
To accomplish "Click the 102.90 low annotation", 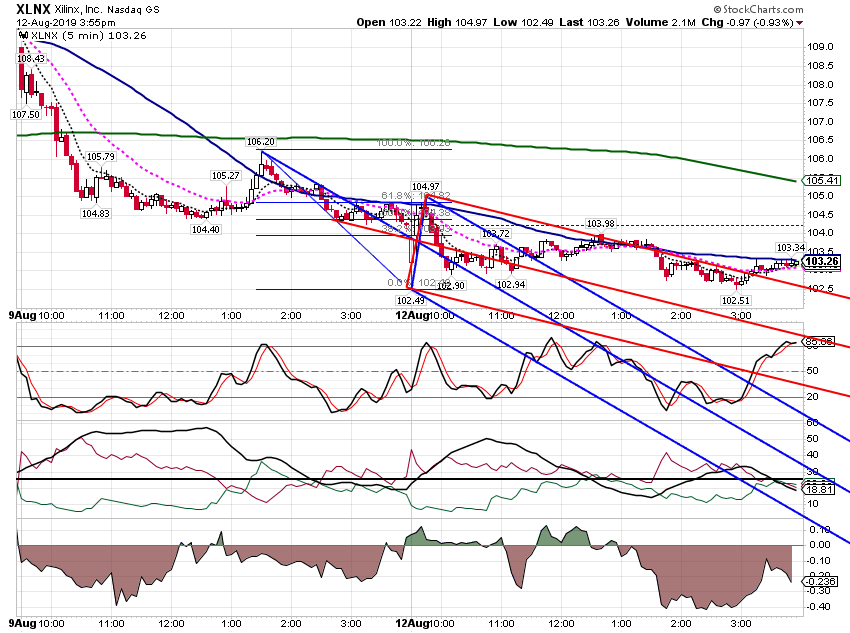I will click(x=451, y=286).
